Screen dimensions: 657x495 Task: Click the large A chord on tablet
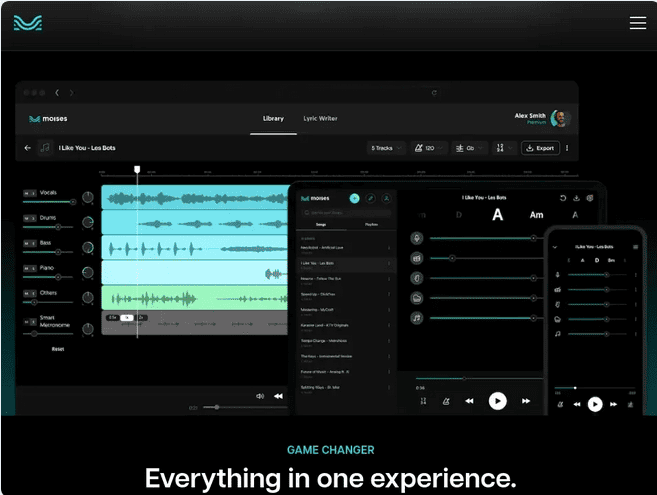click(x=497, y=215)
